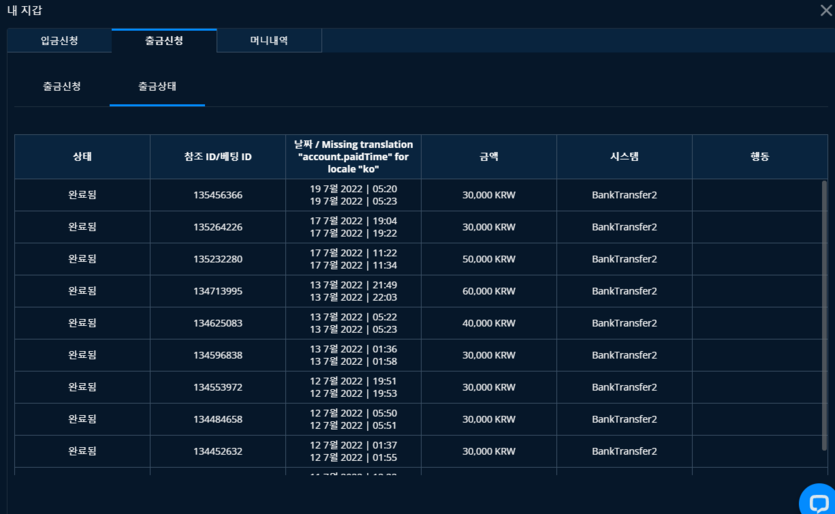Switch to the 입금신청 tab

coord(60,40)
